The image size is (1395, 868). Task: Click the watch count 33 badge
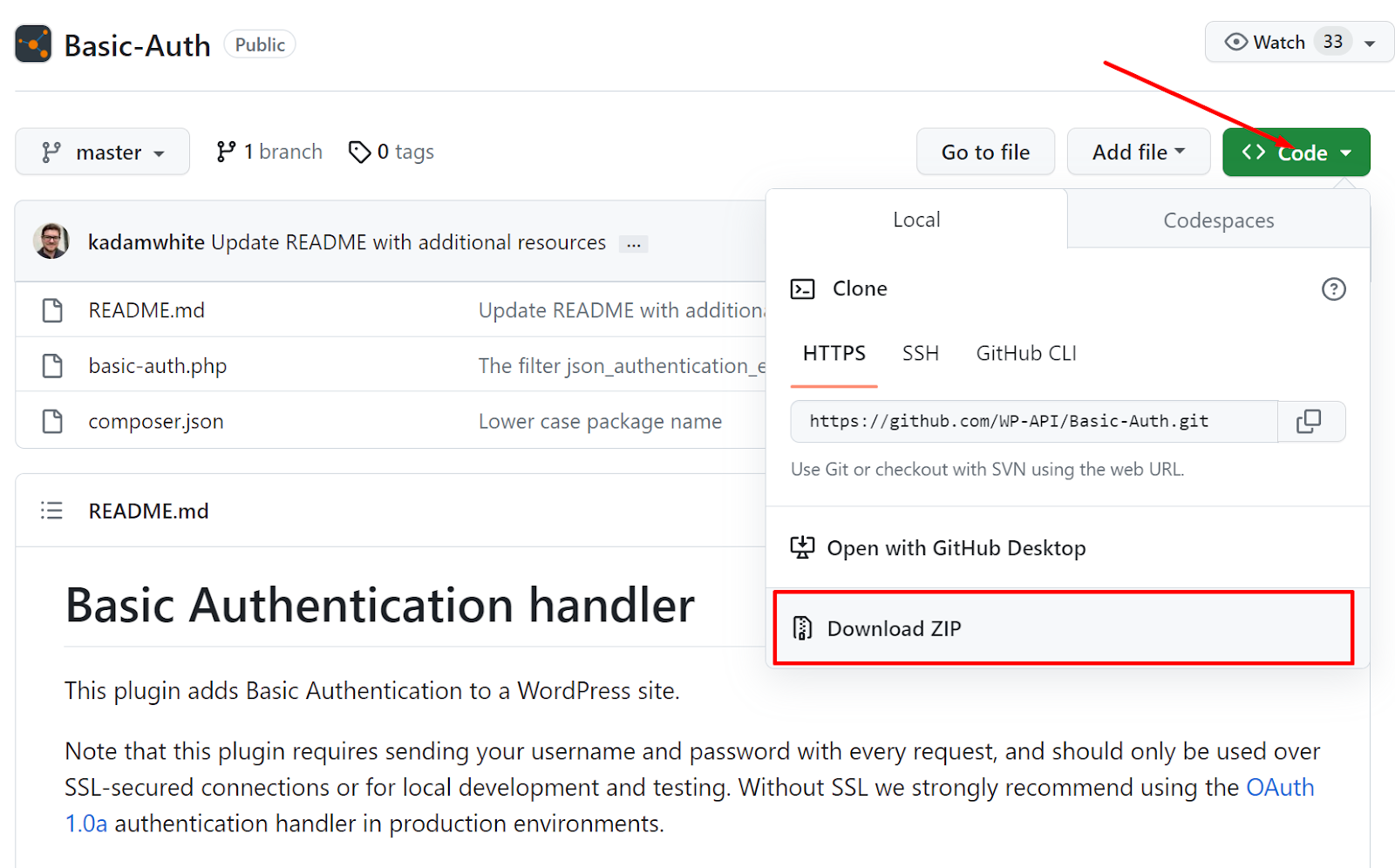(1332, 42)
